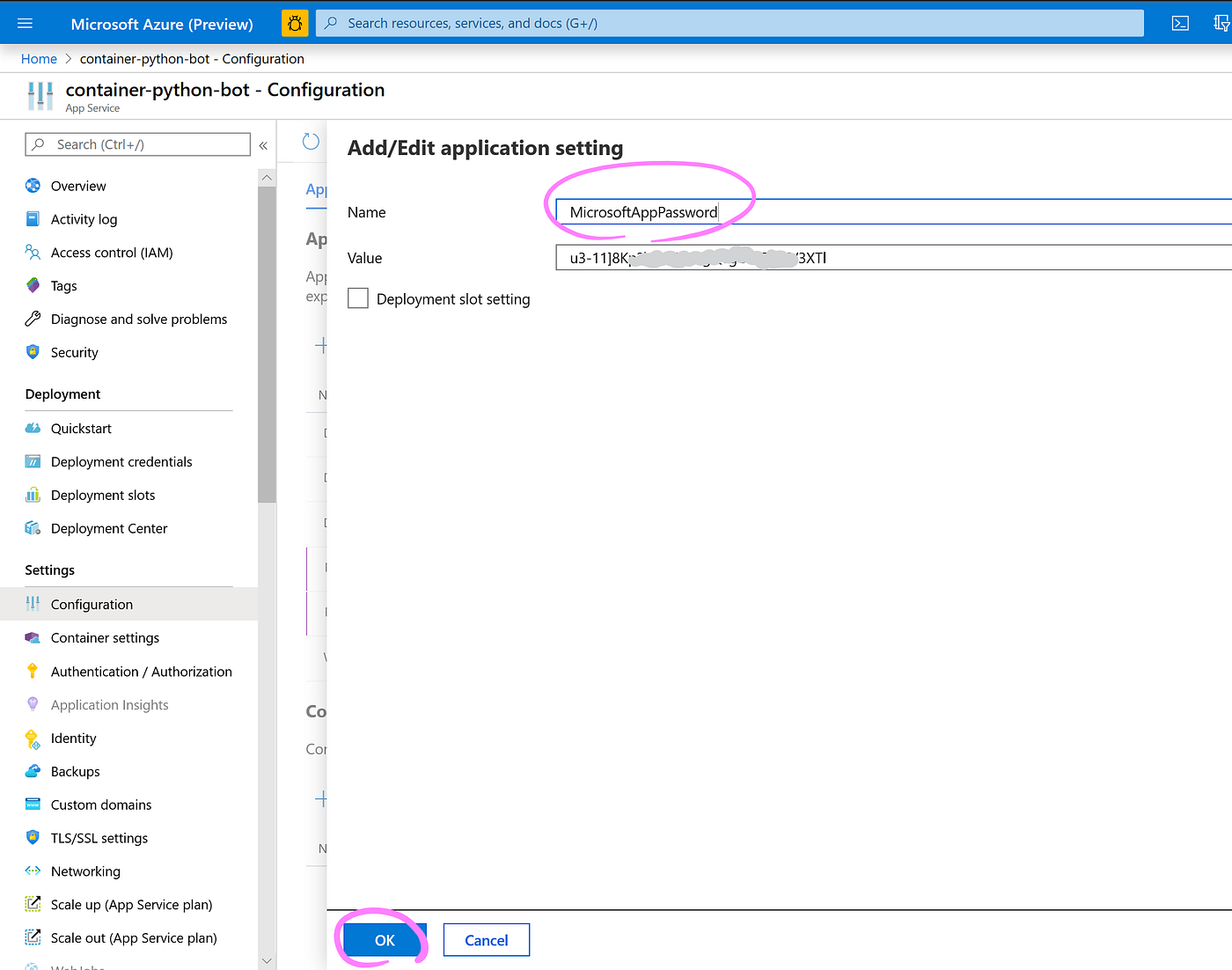Screen dimensions: 1232x970
Task: Open Networking settings
Action: tap(85, 871)
